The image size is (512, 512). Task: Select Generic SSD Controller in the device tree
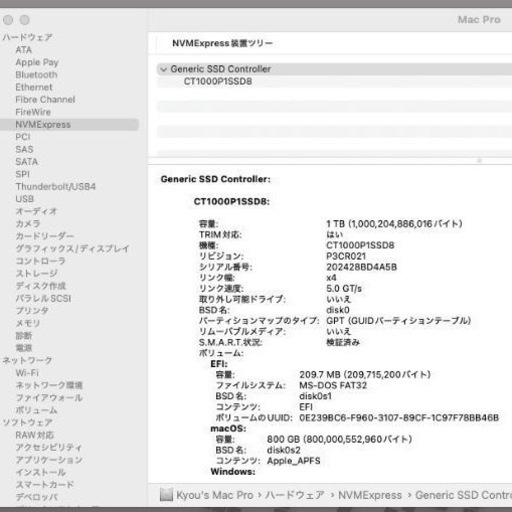pos(221,69)
